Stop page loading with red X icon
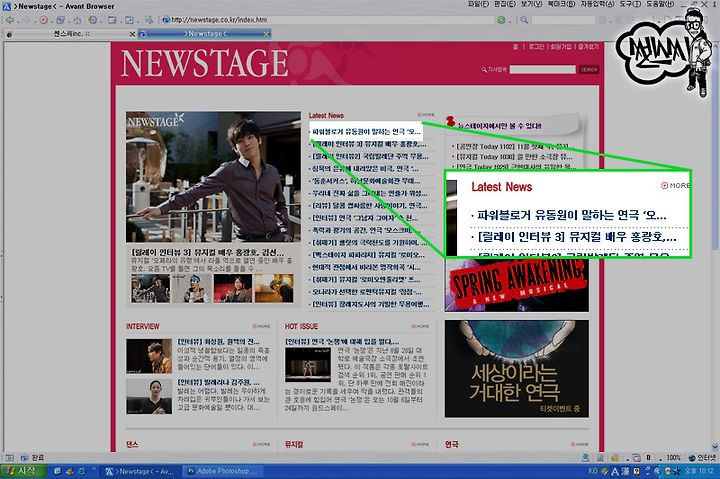The image size is (720, 479). tap(43, 20)
